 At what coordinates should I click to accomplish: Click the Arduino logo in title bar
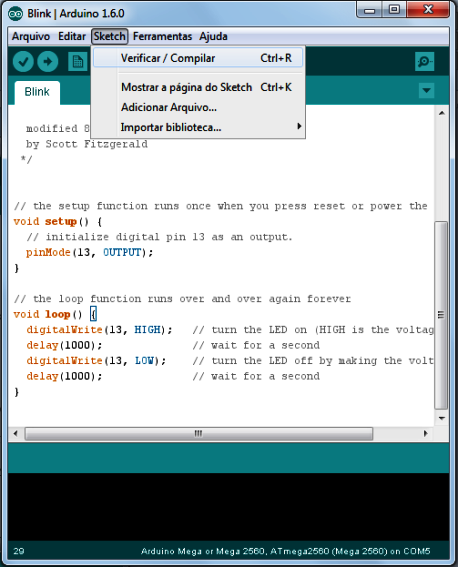click(x=16, y=14)
